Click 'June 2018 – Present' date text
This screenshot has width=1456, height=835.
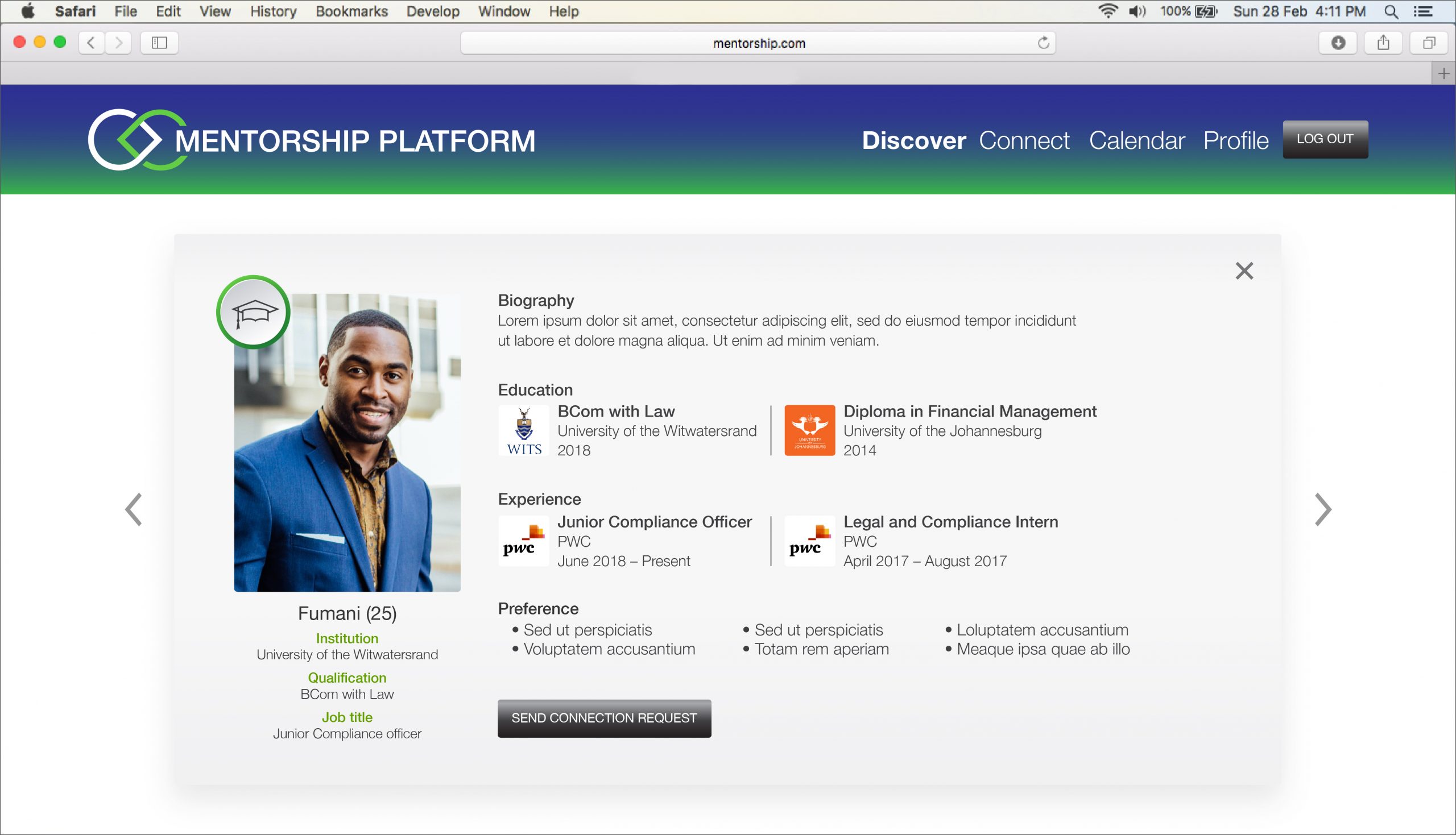pyautogui.click(x=623, y=560)
